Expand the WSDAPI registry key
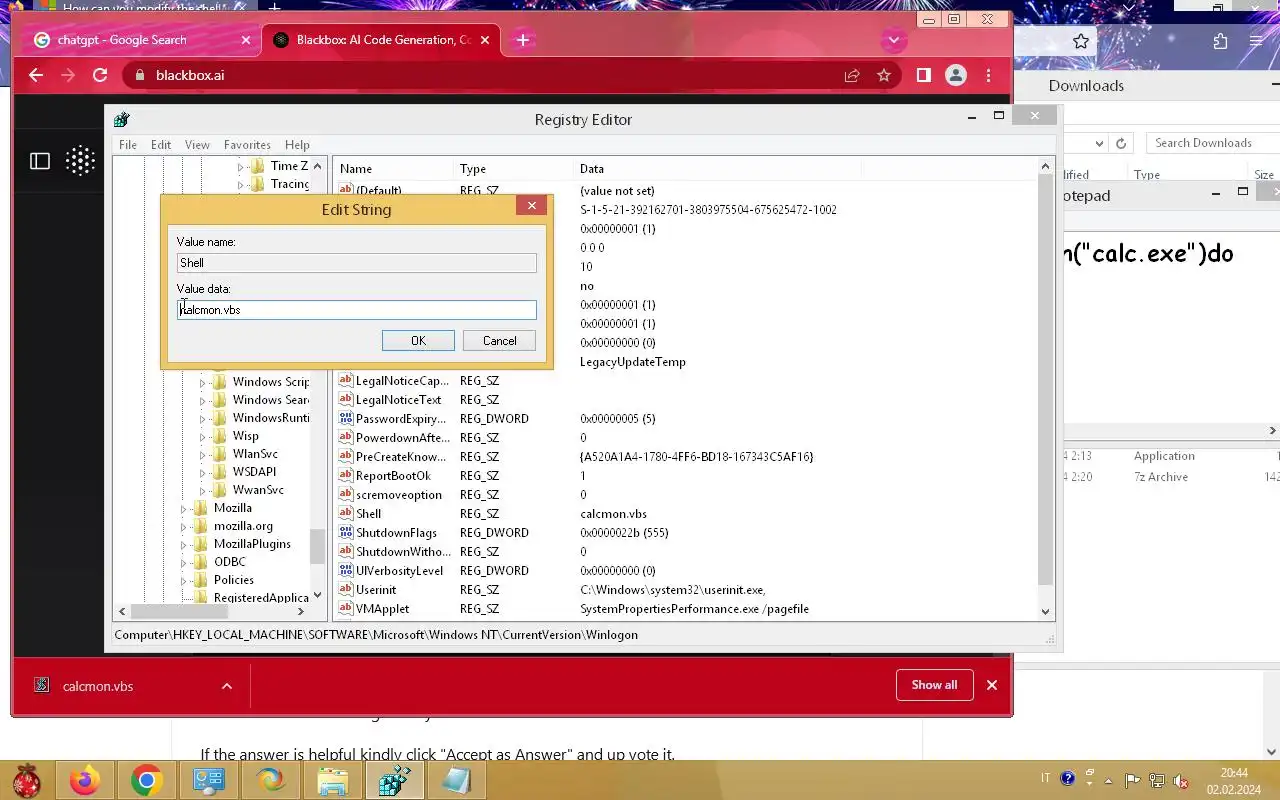 203,473
